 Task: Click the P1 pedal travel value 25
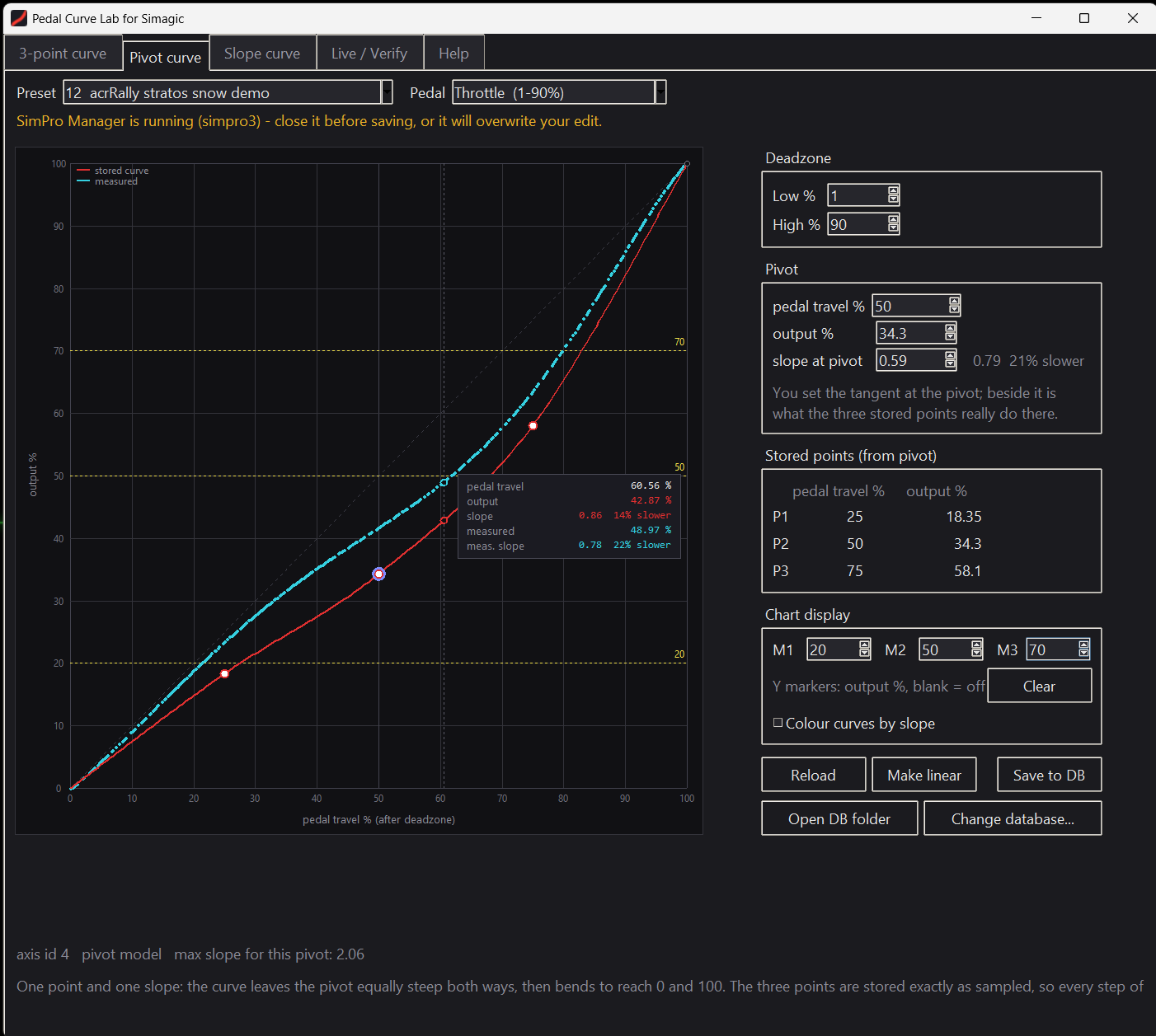855,517
